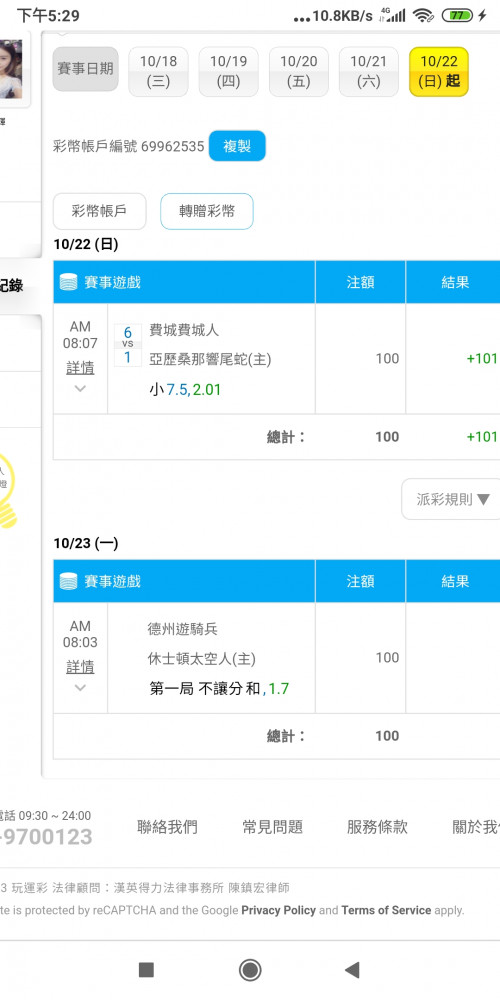Open the 派彩規則 dropdown

coord(451,499)
